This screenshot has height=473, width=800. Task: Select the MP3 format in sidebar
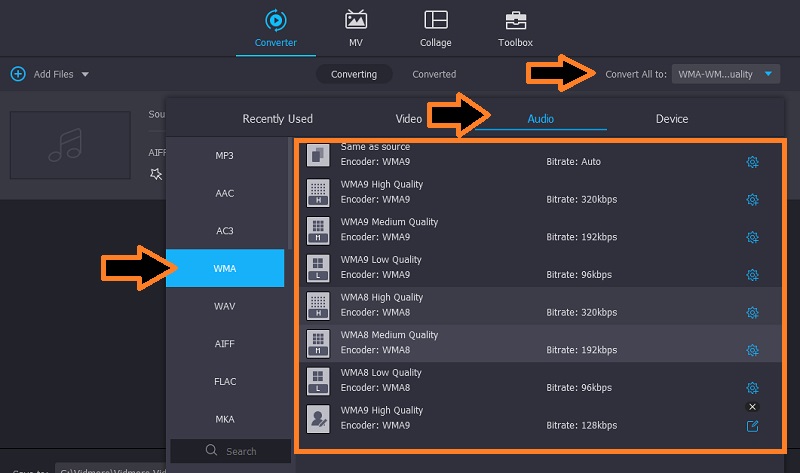pos(225,156)
